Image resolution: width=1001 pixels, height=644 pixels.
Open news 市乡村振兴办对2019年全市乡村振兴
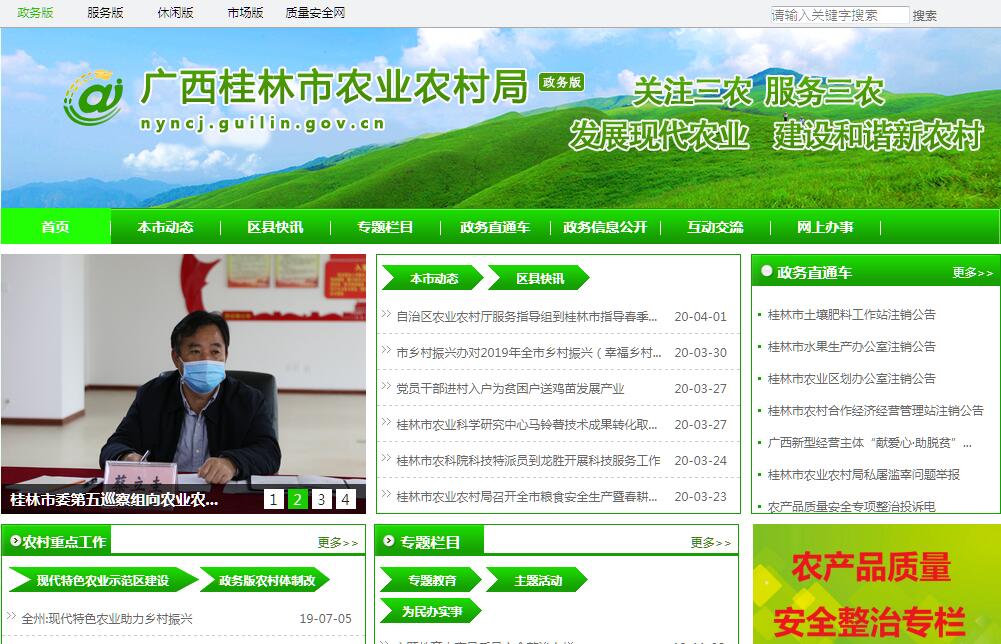point(529,352)
